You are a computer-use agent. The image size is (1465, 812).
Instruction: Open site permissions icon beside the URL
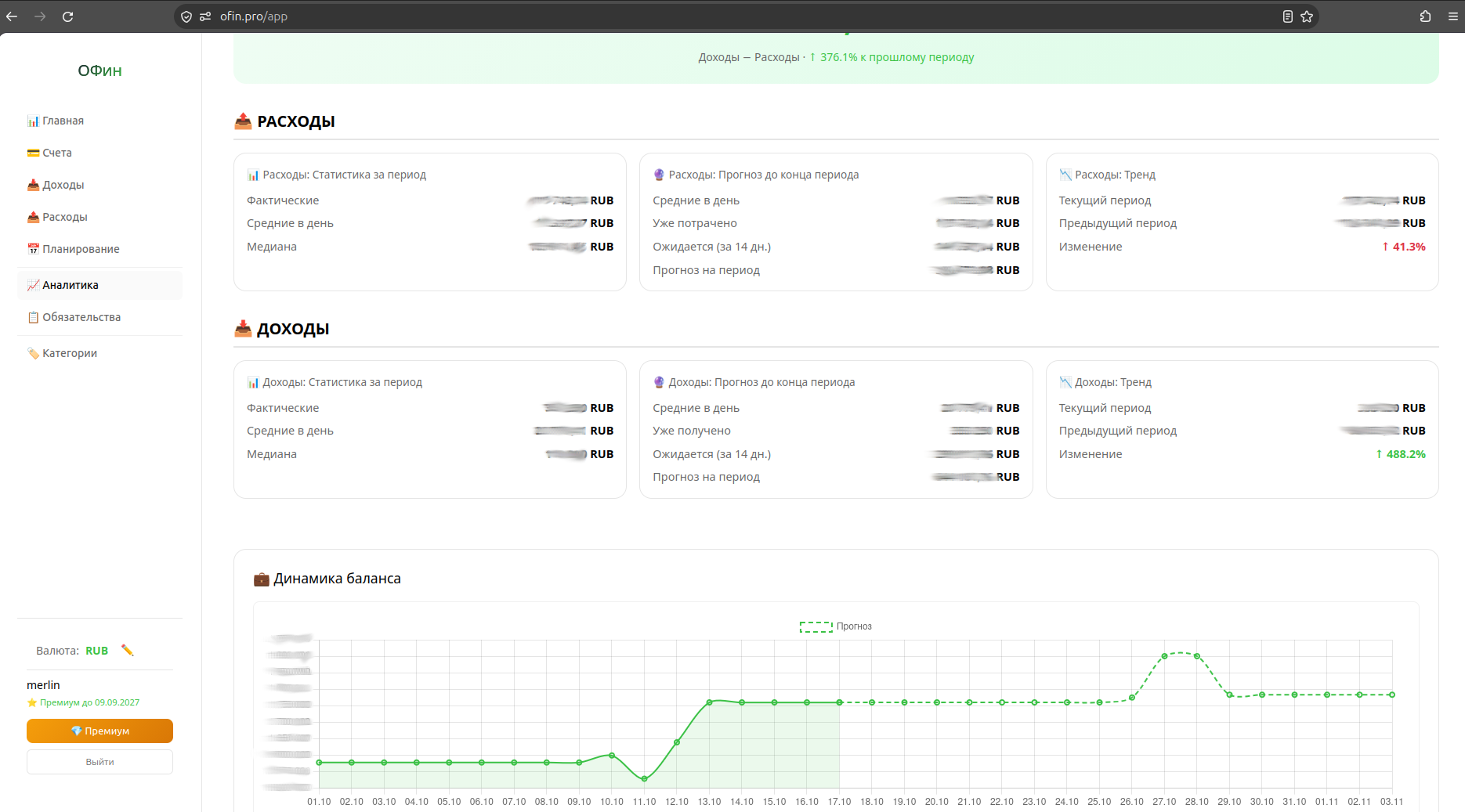coord(205,16)
